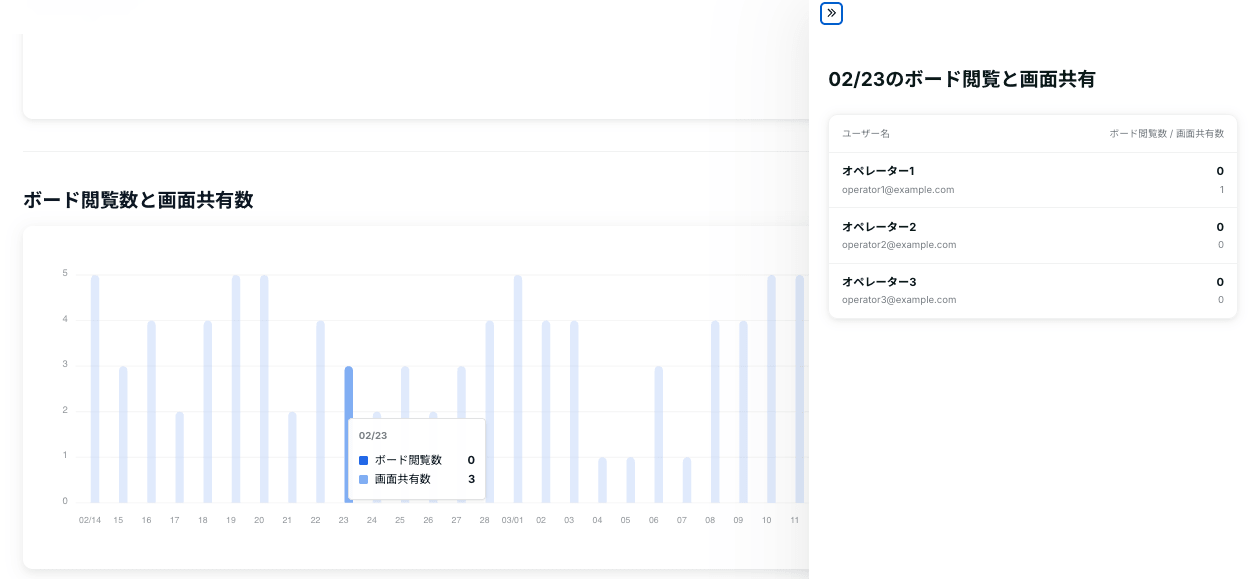Click the short bar for date 04
Image resolution: width=1252 pixels, height=579 pixels.
coord(602,480)
